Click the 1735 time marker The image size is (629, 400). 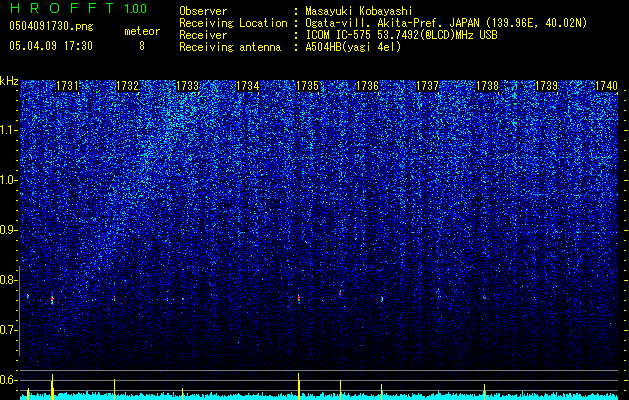[307, 86]
